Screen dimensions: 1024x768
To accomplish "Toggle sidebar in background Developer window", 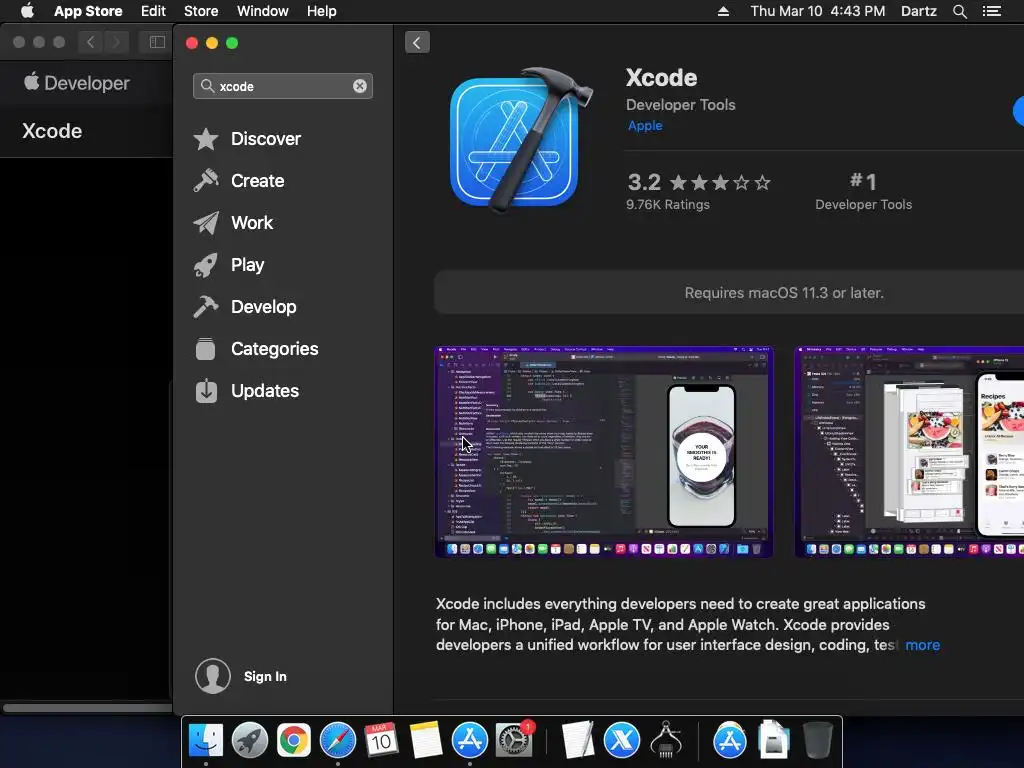I will pyautogui.click(x=157, y=42).
